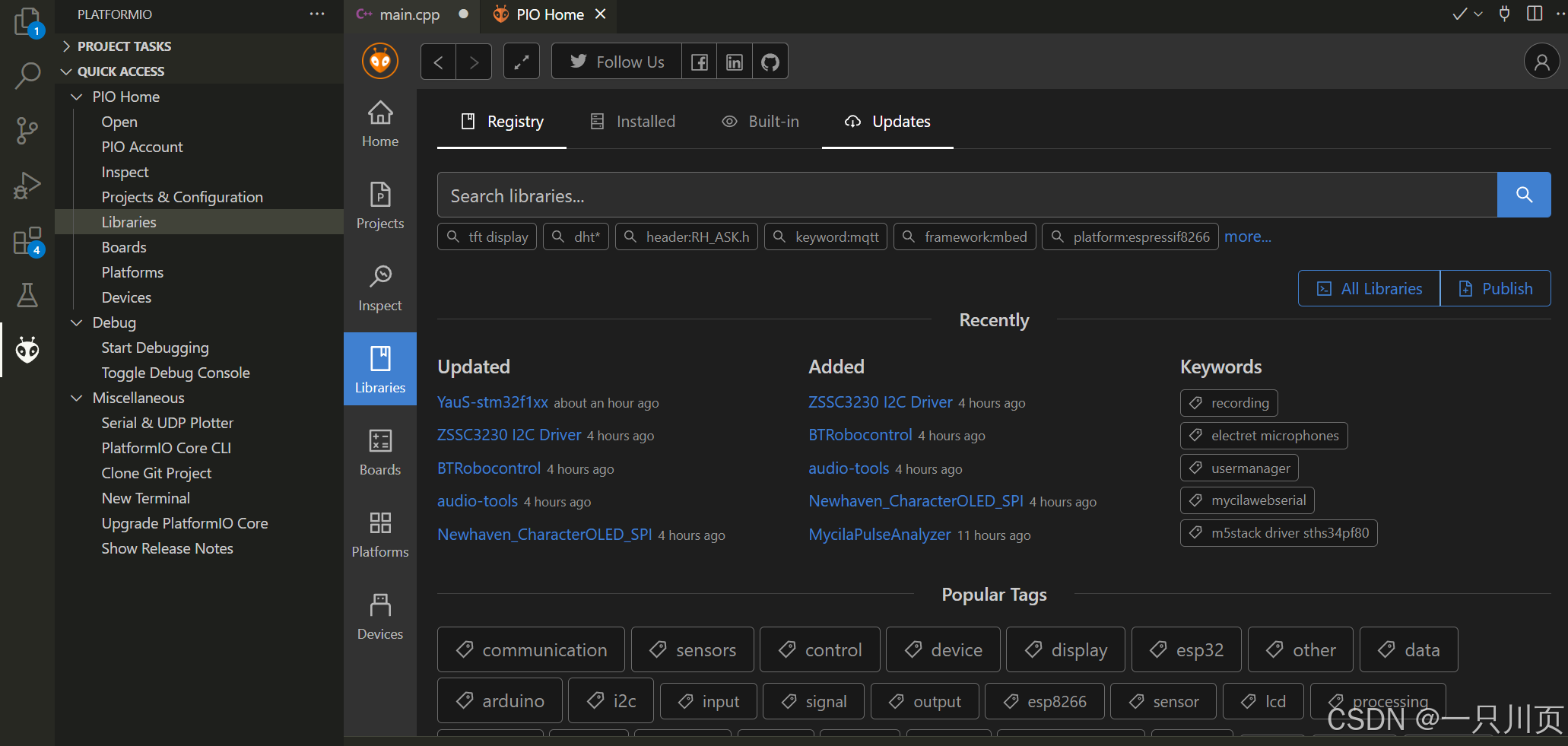Open Platforms in PIO sidebar
The width and height of the screenshot is (1568, 746).
pos(380,535)
